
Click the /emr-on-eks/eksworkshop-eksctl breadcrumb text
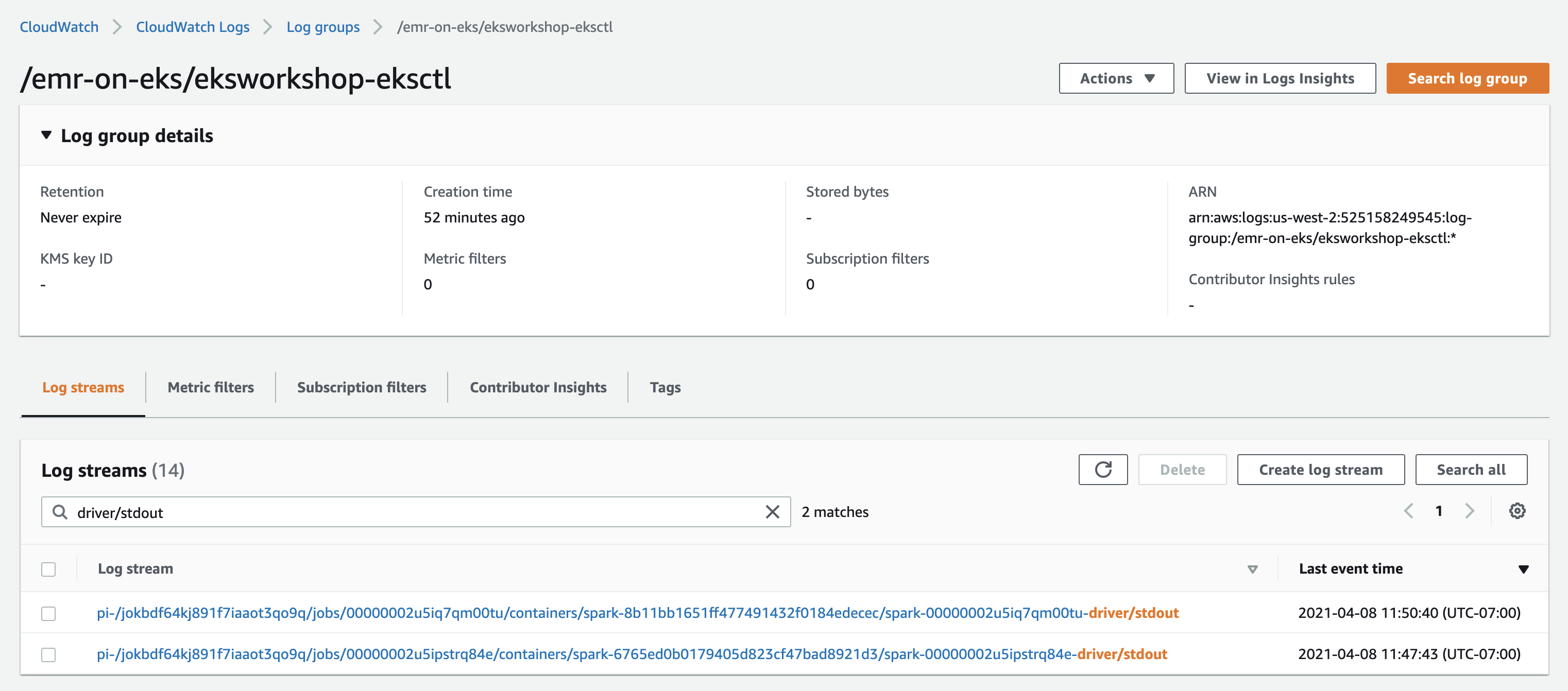click(x=505, y=27)
